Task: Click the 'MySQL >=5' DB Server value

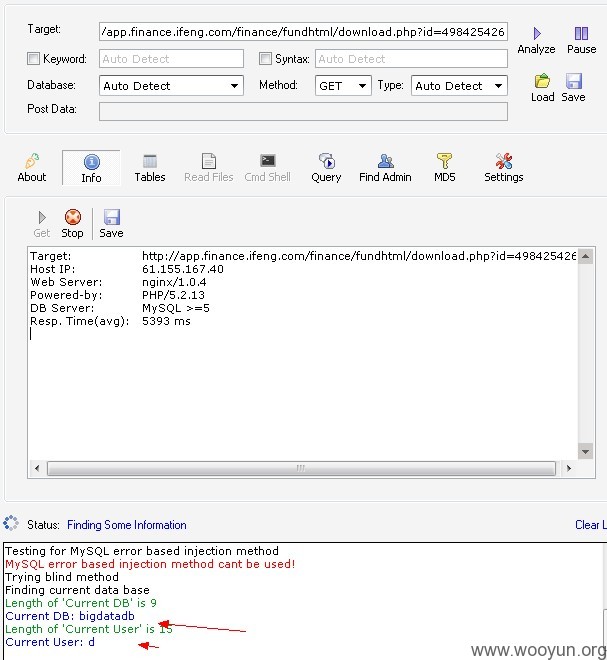Action: point(176,308)
